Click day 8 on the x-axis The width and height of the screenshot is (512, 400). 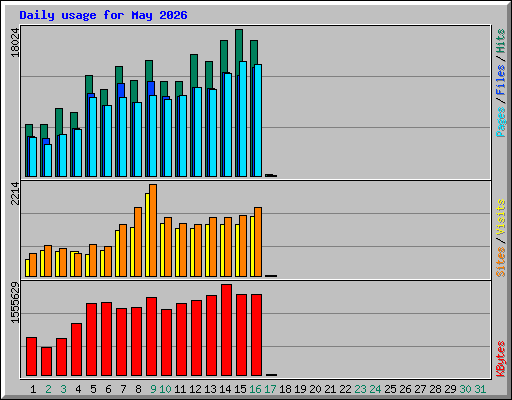(138, 389)
